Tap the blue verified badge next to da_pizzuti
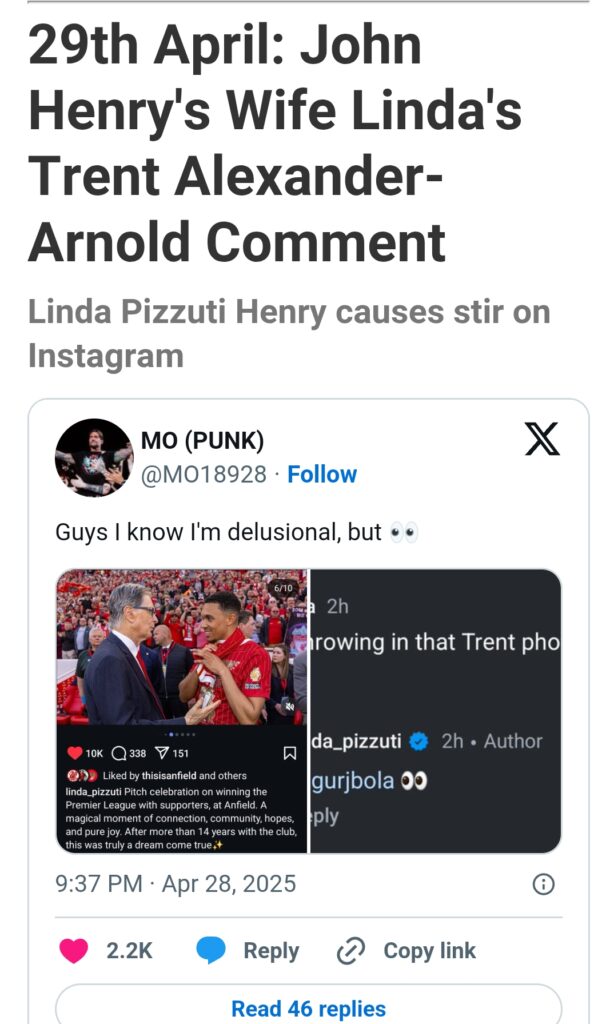Image resolution: width=614 pixels, height=1024 pixels. (421, 741)
